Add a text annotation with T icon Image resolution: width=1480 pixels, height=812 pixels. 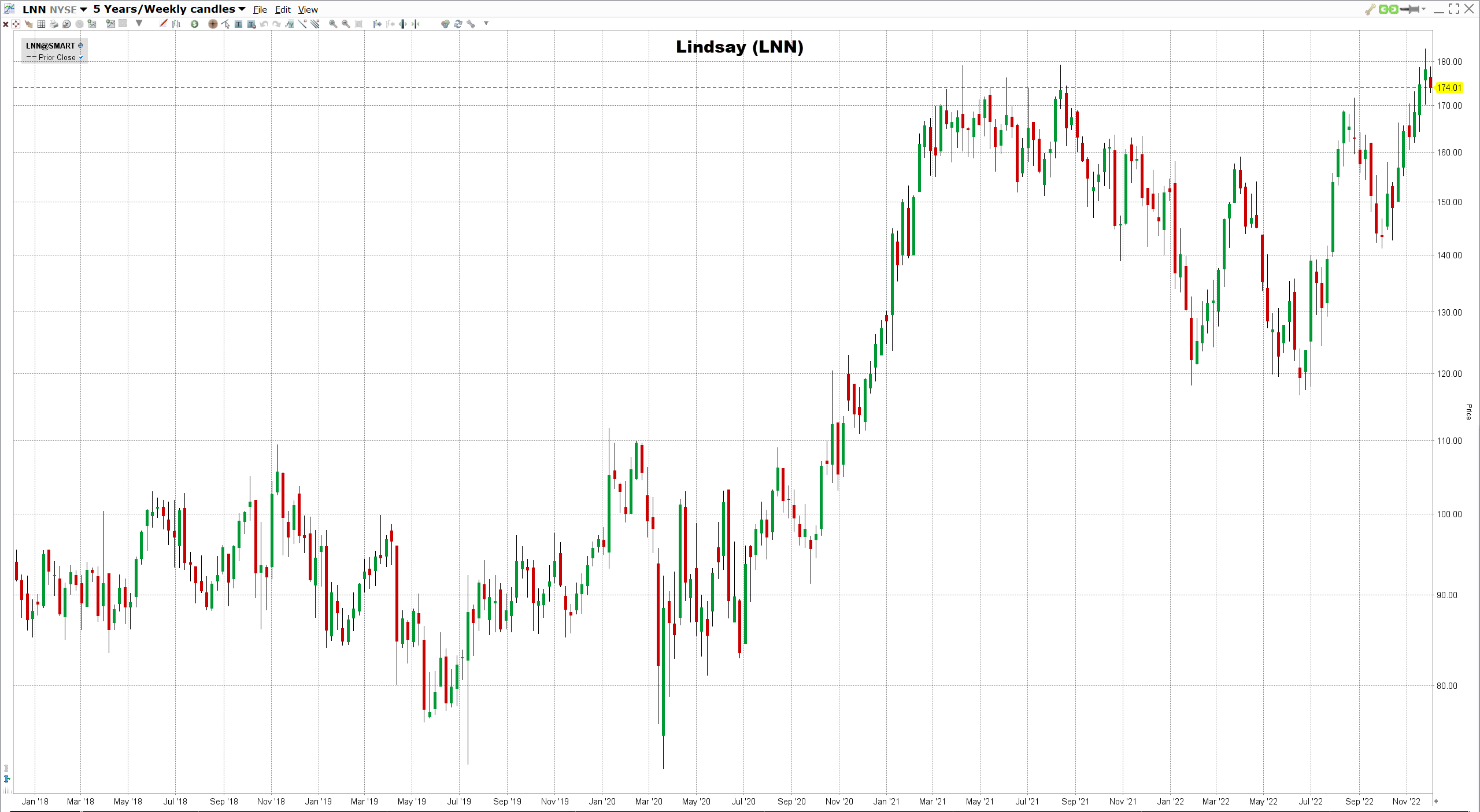click(x=238, y=24)
